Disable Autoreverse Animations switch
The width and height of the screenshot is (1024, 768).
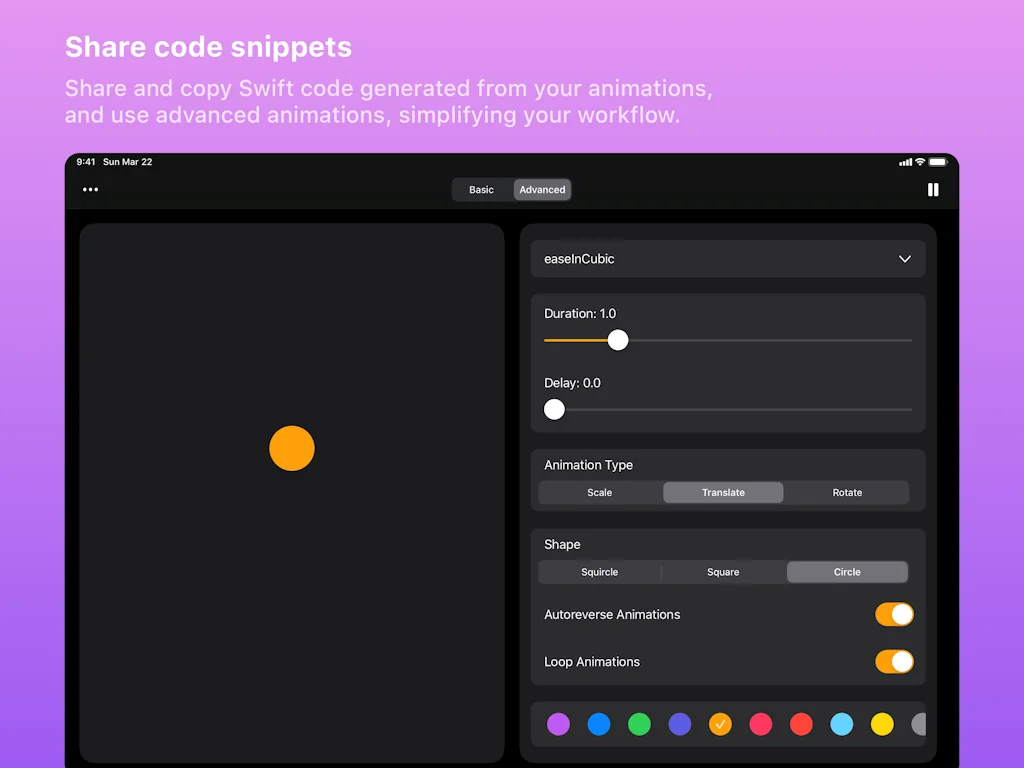click(894, 614)
